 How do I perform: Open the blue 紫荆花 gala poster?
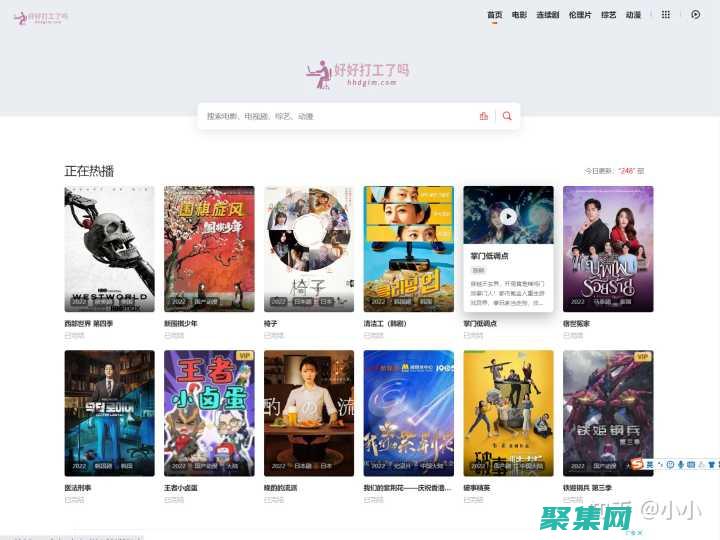click(409, 413)
